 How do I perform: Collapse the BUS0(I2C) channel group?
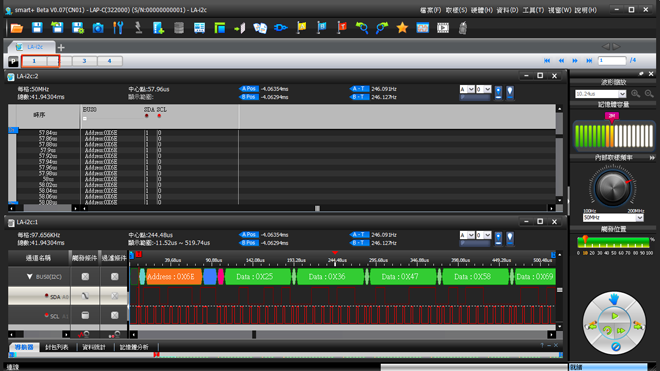tap(29, 277)
